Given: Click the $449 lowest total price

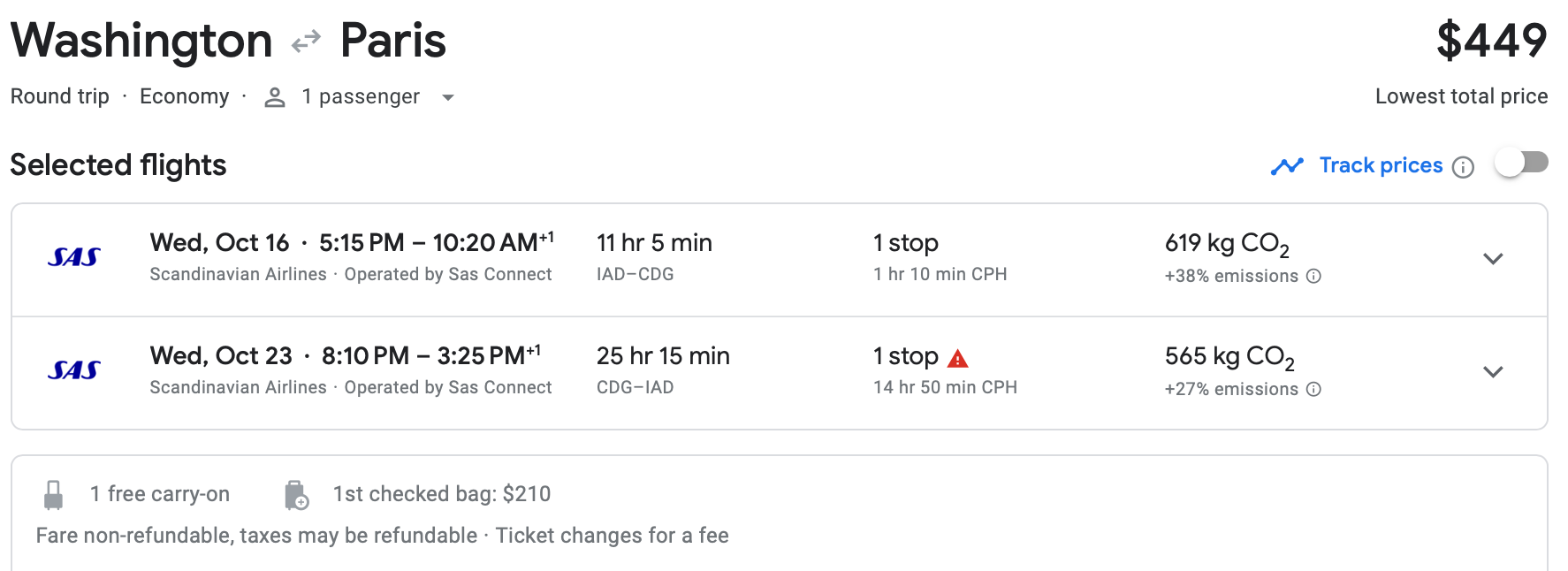Looking at the screenshot, I should pos(1491,41).
